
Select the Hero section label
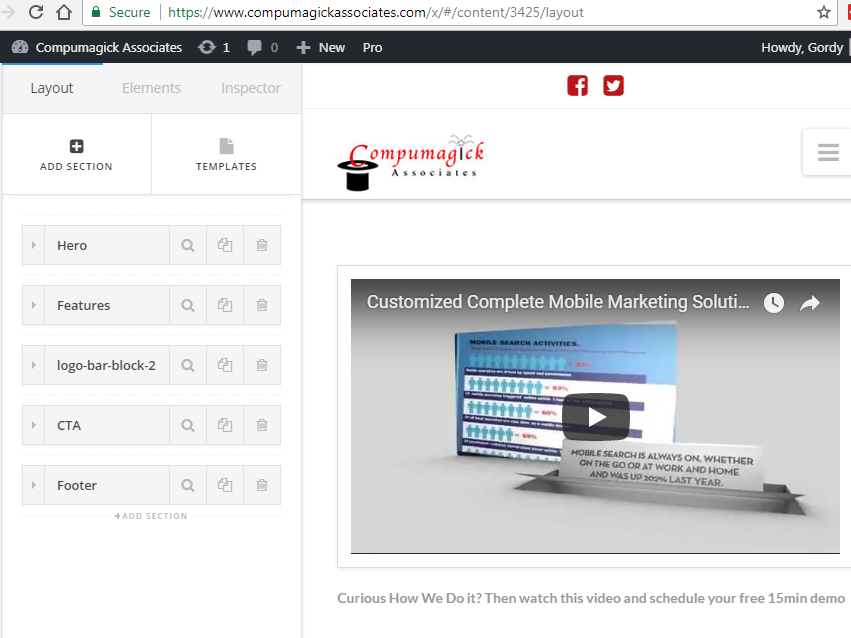click(x=72, y=245)
